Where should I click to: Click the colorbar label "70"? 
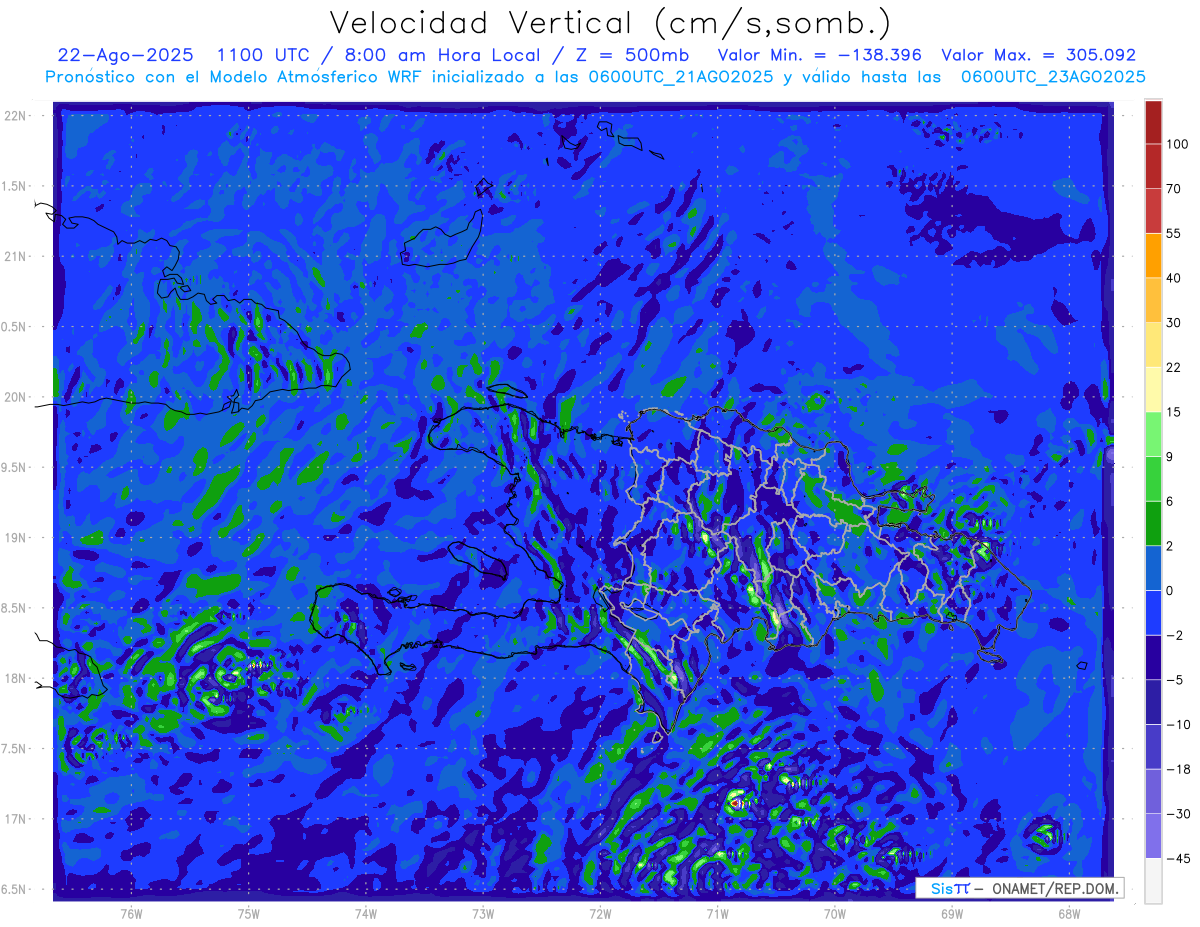pyautogui.click(x=1174, y=188)
